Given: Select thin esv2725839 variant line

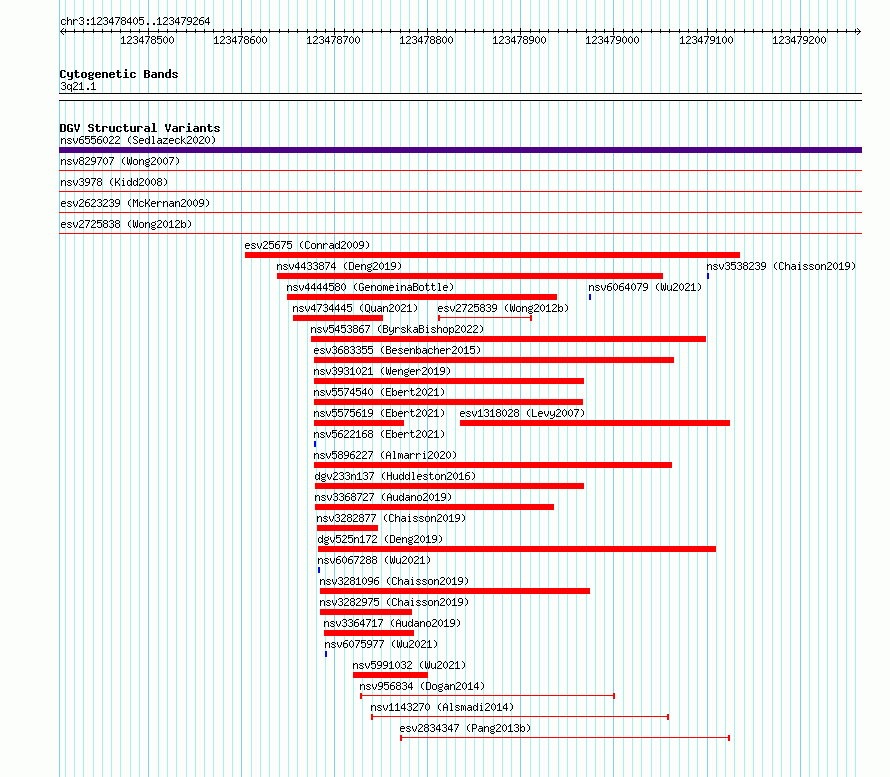Looking at the screenshot, I should (x=485, y=318).
